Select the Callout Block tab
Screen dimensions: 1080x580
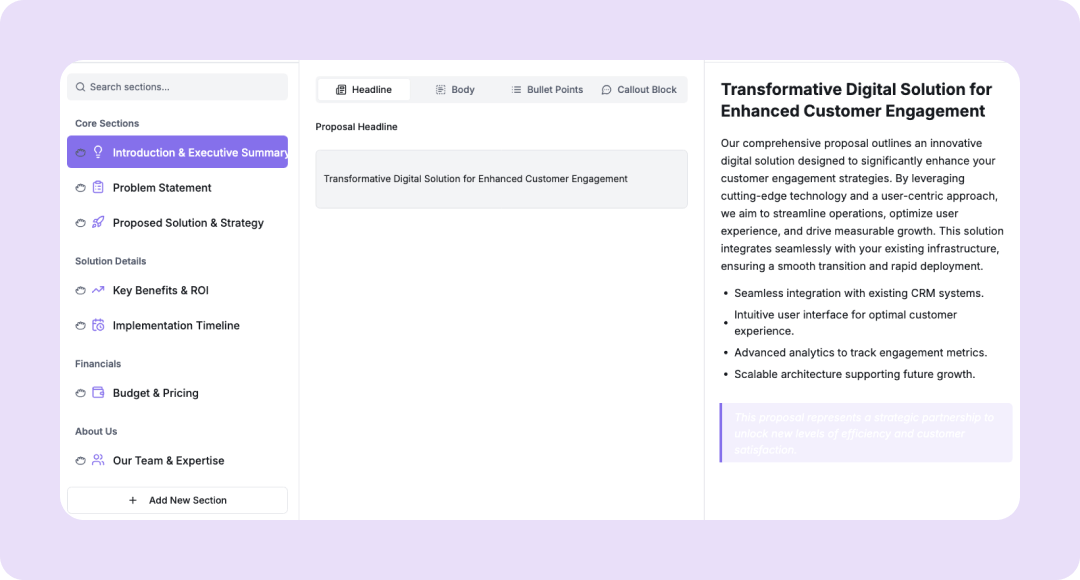pos(639,90)
